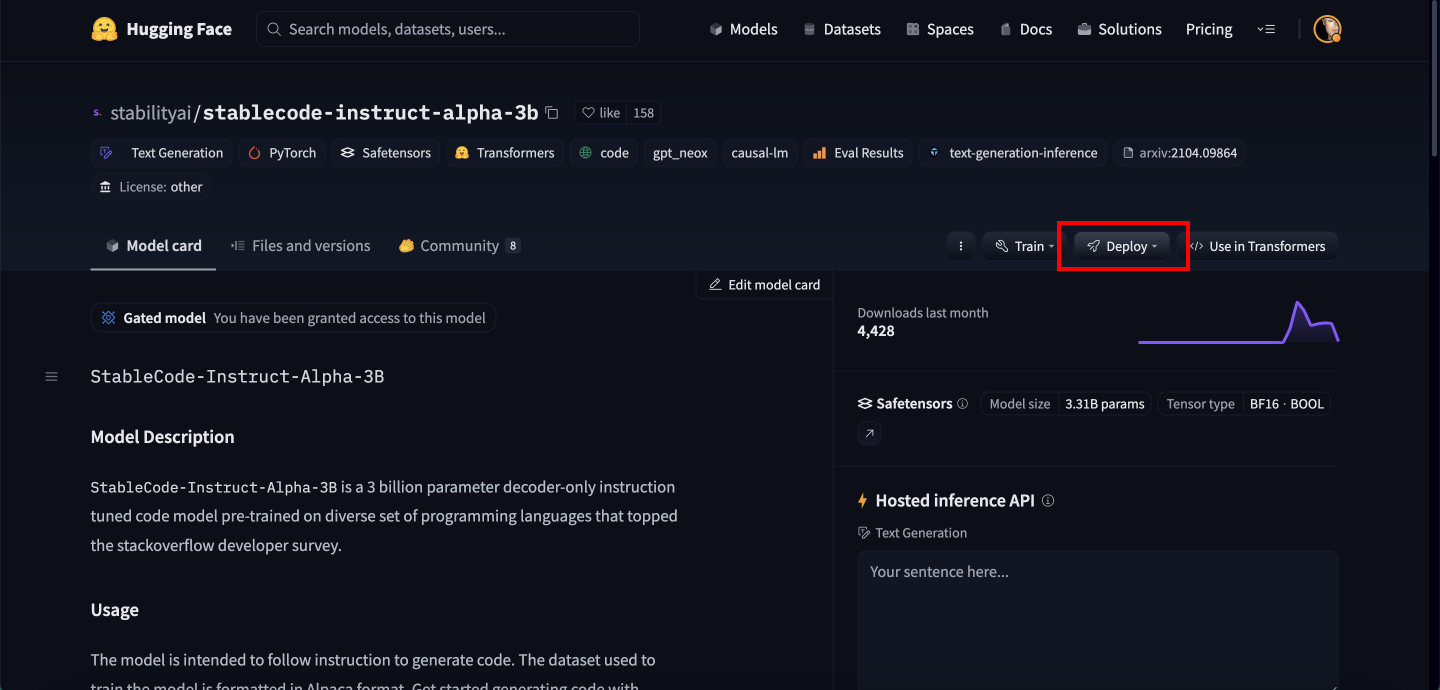The height and width of the screenshot is (690, 1440).
Task: Click the table of contents menu icon
Action: [52, 377]
